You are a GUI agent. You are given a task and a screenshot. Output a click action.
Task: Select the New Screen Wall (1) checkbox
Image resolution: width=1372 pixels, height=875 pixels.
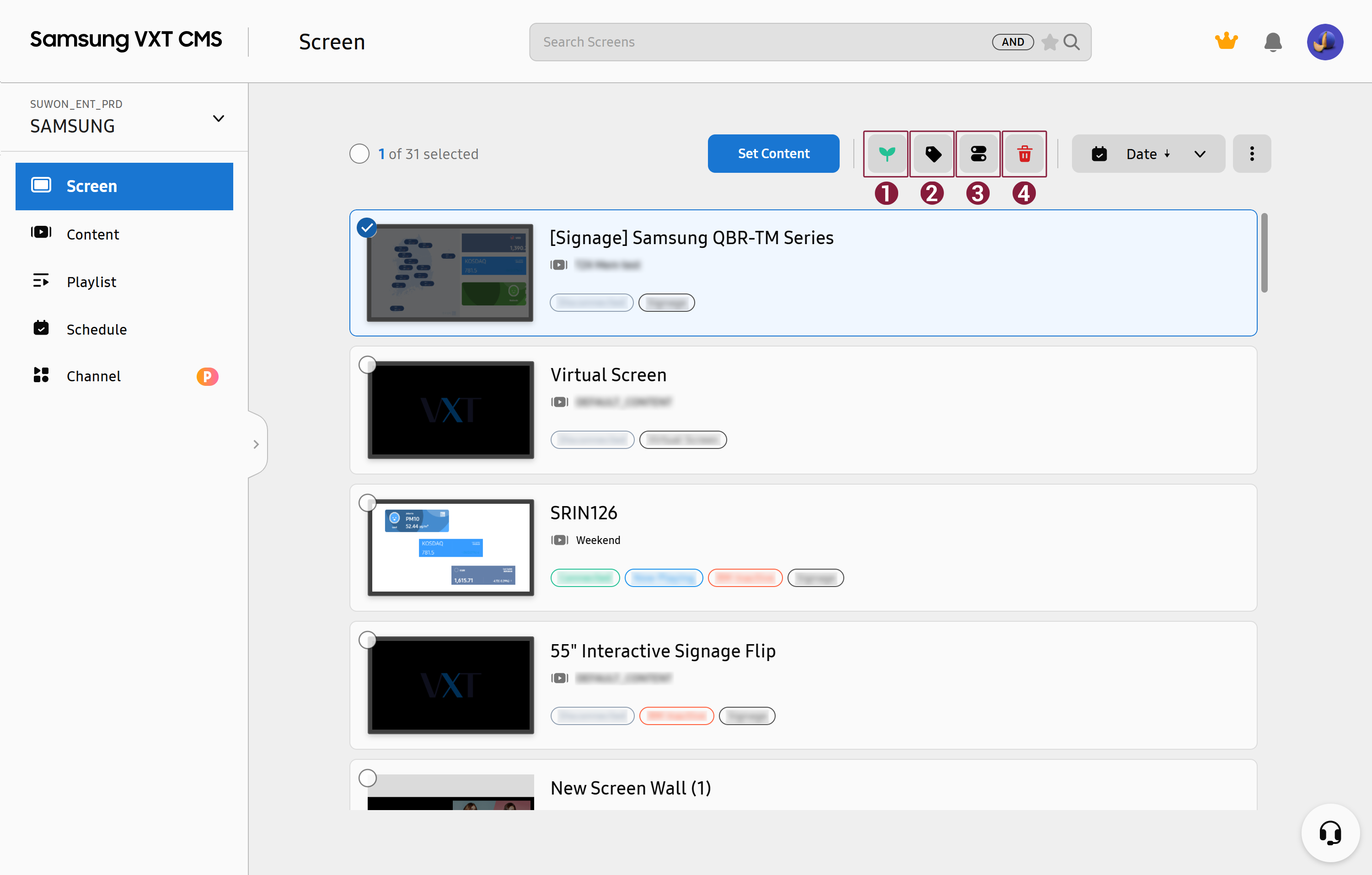(x=368, y=778)
